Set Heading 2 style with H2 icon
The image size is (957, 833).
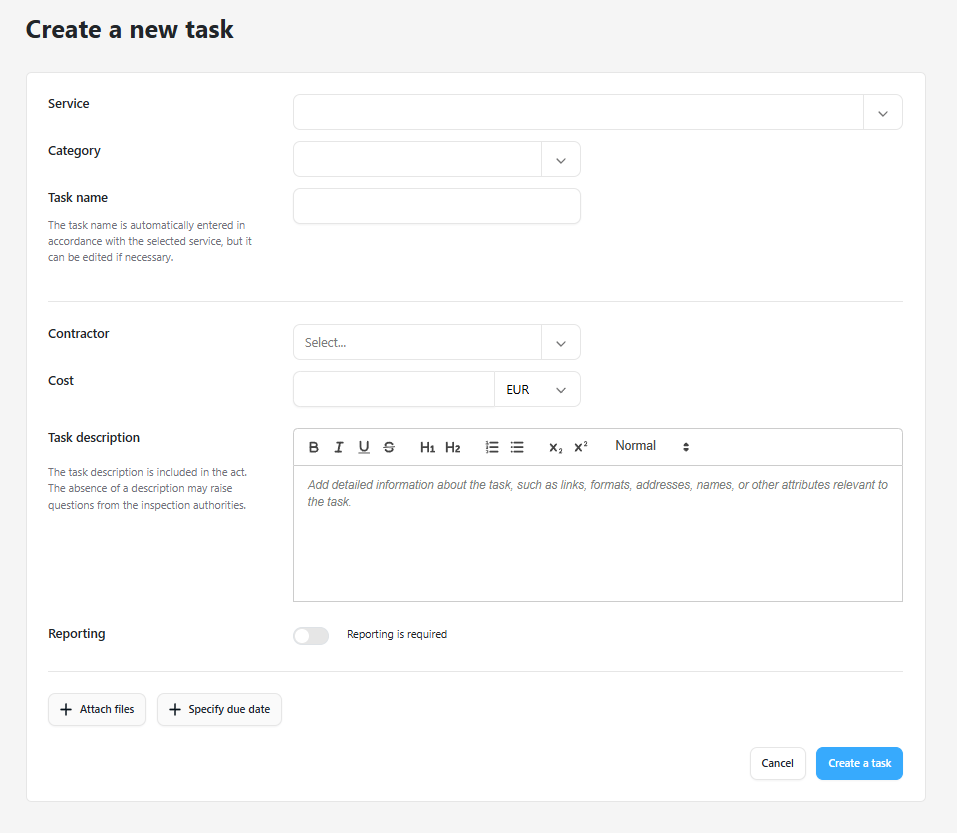coord(453,447)
